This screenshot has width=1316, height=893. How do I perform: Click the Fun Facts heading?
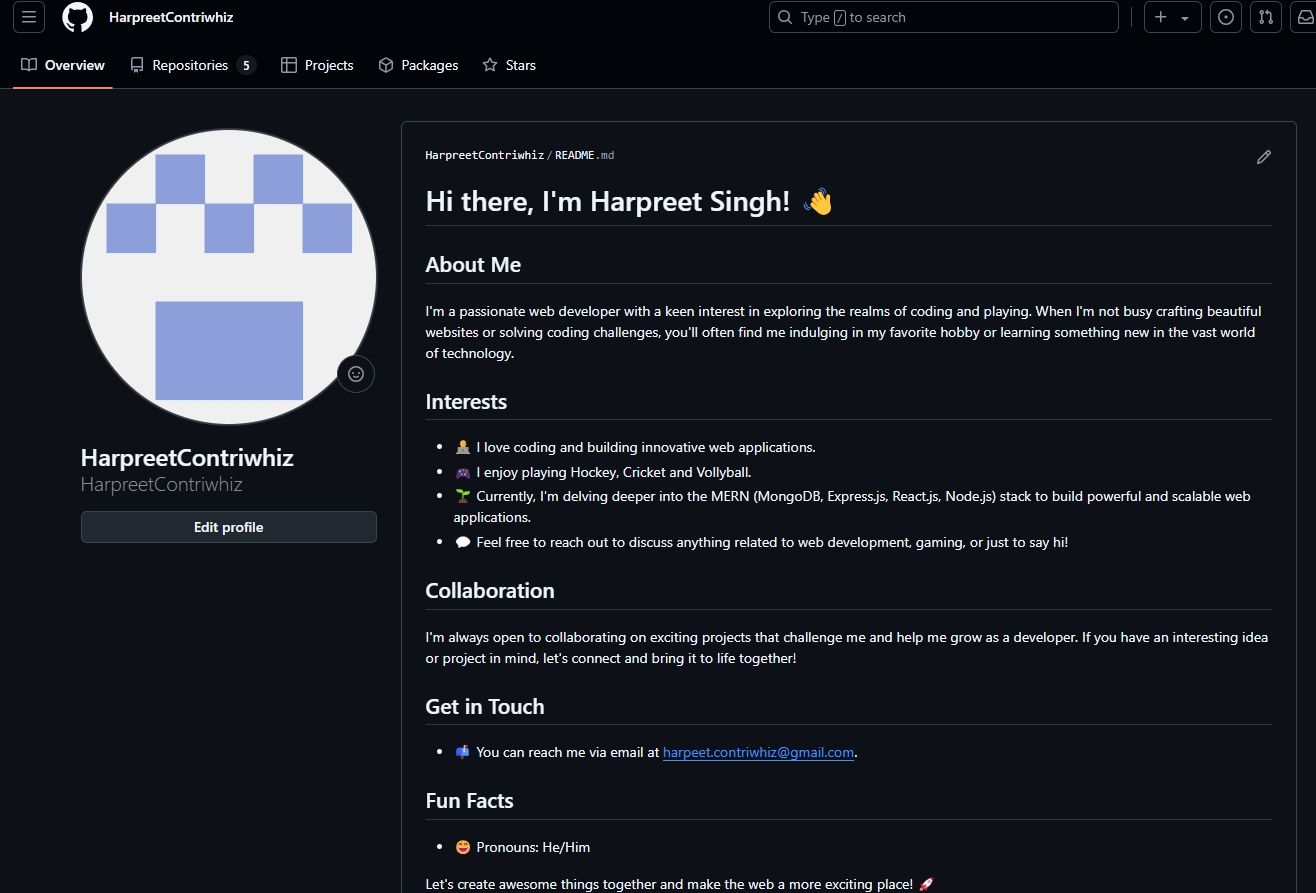click(x=470, y=800)
